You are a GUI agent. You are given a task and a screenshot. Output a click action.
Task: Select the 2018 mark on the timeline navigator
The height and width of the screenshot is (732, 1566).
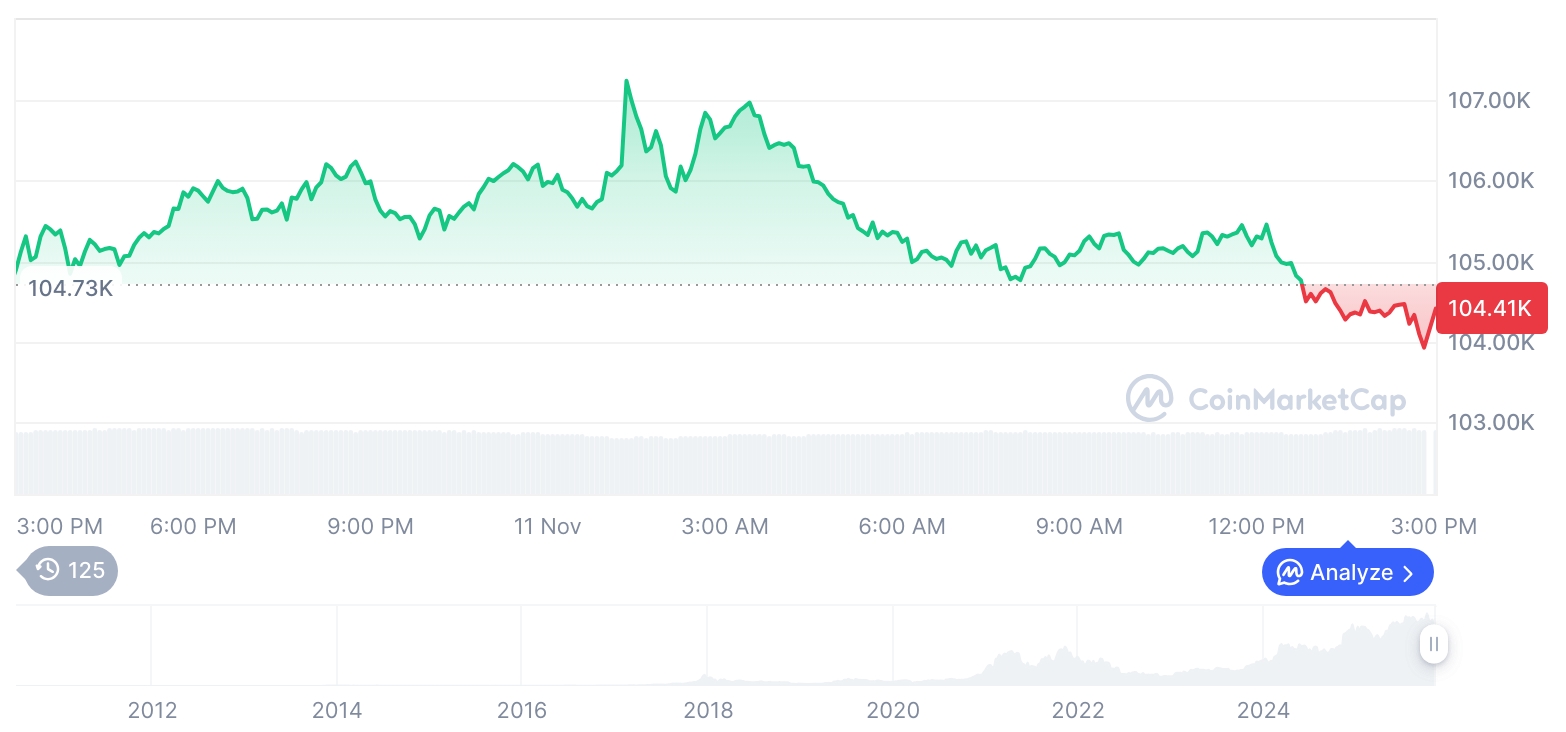pyautogui.click(x=708, y=711)
